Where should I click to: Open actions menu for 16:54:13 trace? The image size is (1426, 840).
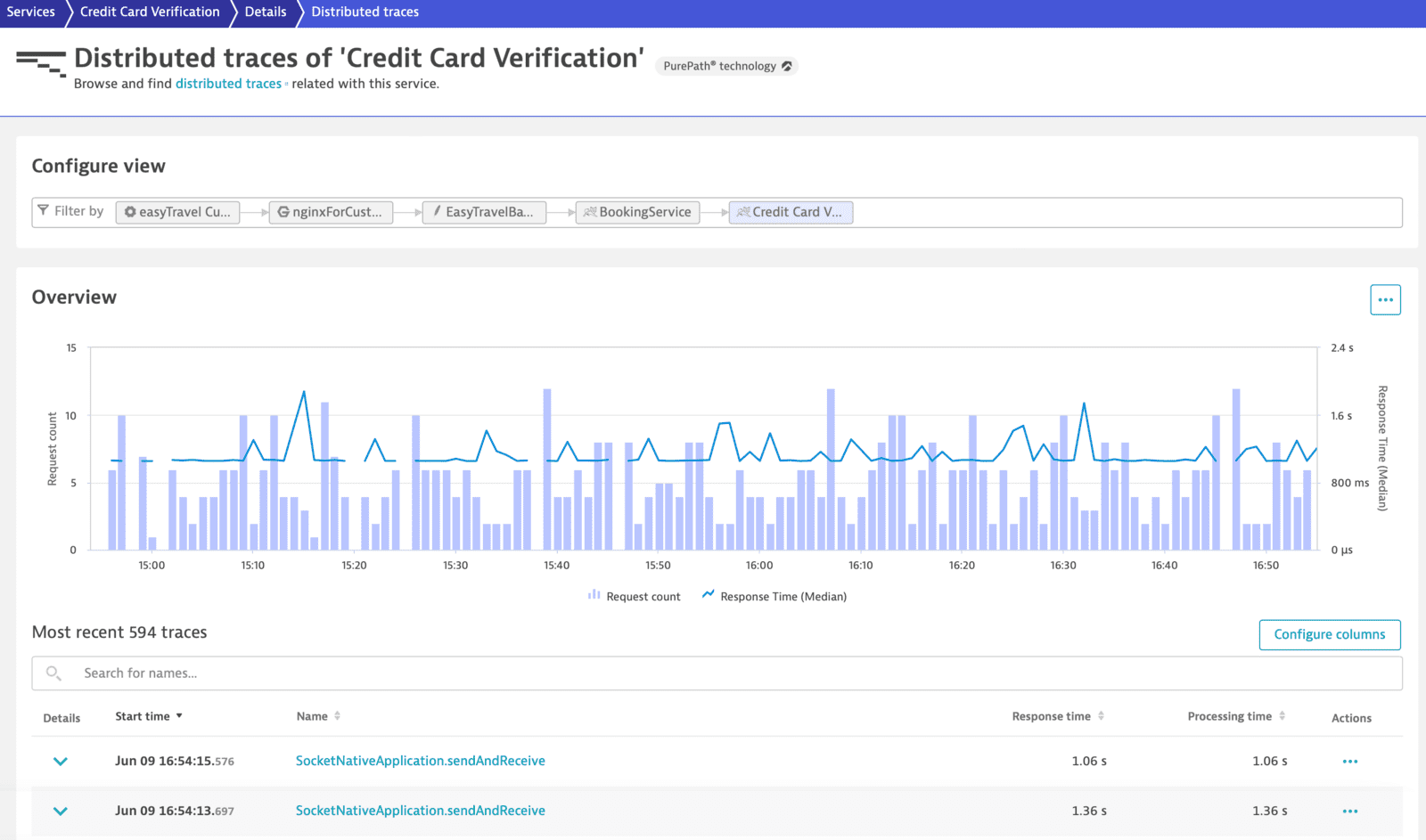coord(1349,811)
